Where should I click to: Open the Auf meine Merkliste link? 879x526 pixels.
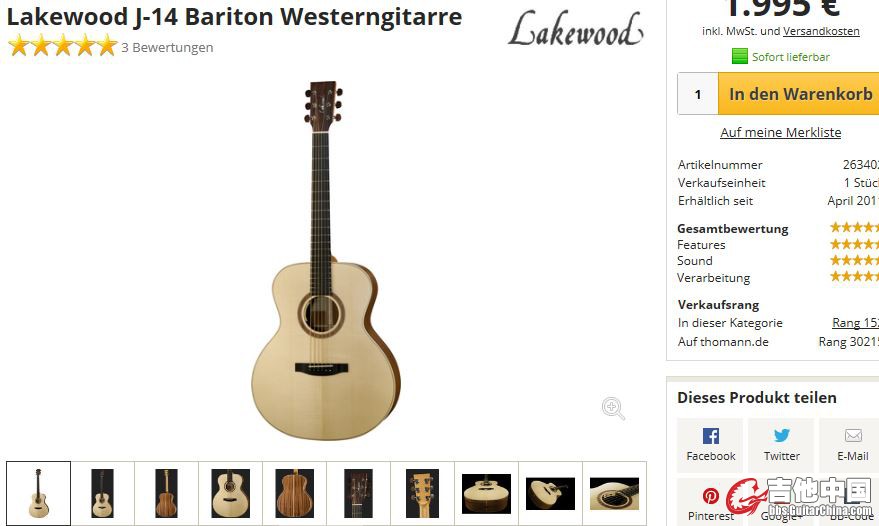(780, 132)
